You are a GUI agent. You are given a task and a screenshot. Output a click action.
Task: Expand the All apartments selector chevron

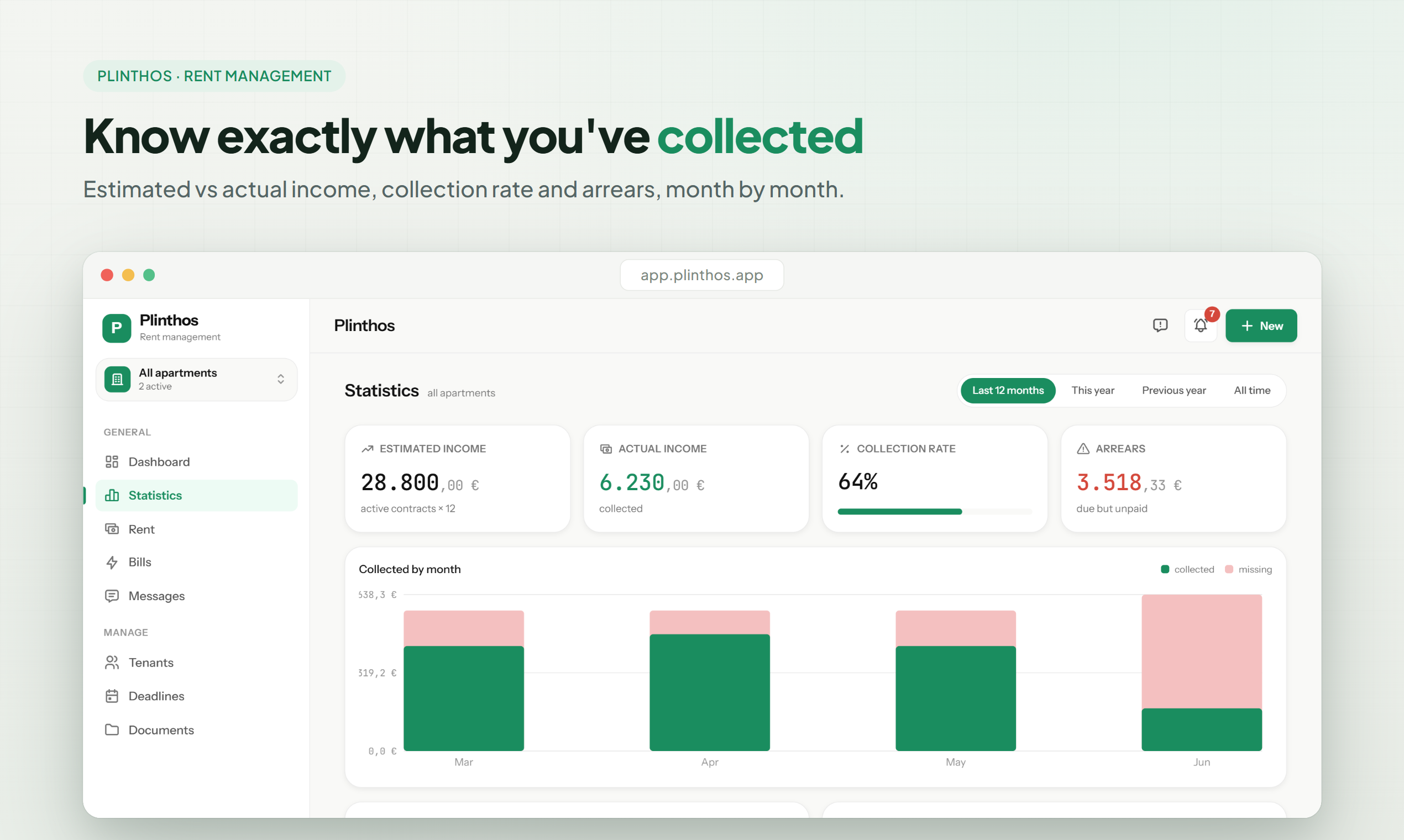(281, 379)
